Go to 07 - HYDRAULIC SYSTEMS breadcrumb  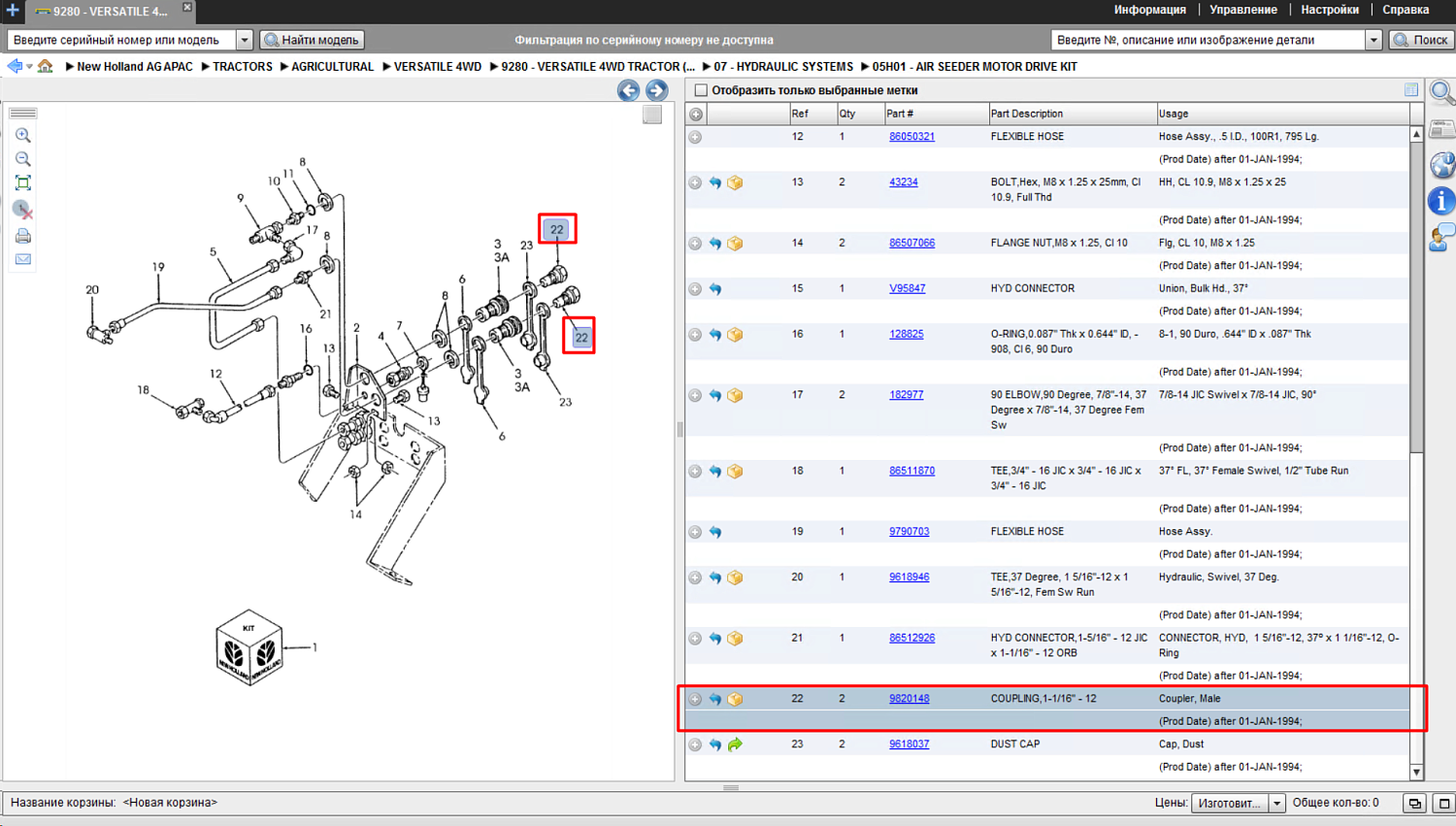783,67
